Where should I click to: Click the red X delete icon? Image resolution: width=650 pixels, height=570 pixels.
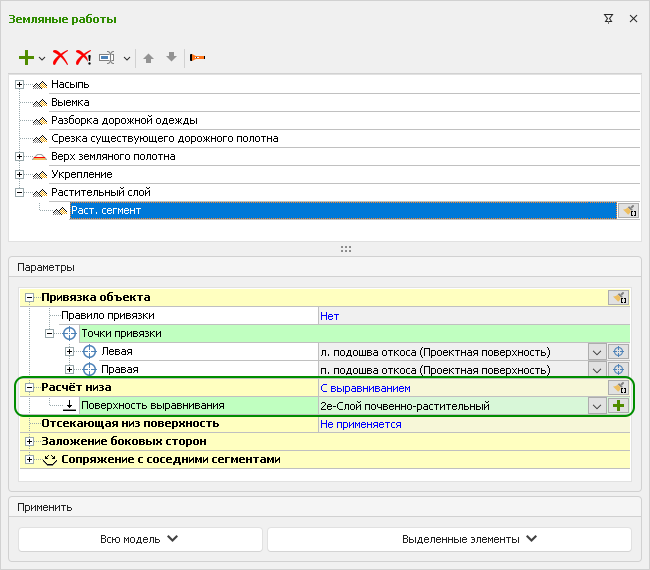[61, 58]
